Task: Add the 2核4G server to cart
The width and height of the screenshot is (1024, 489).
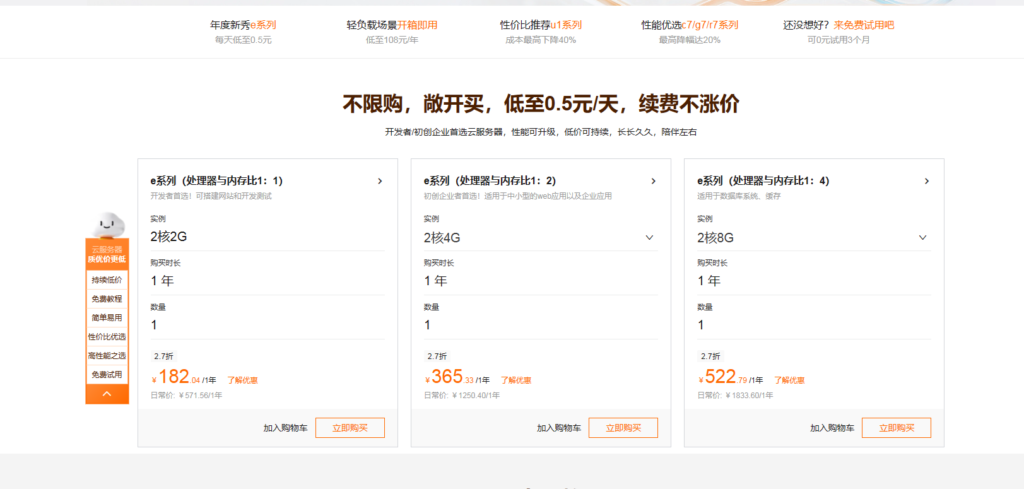Action: 559,428
